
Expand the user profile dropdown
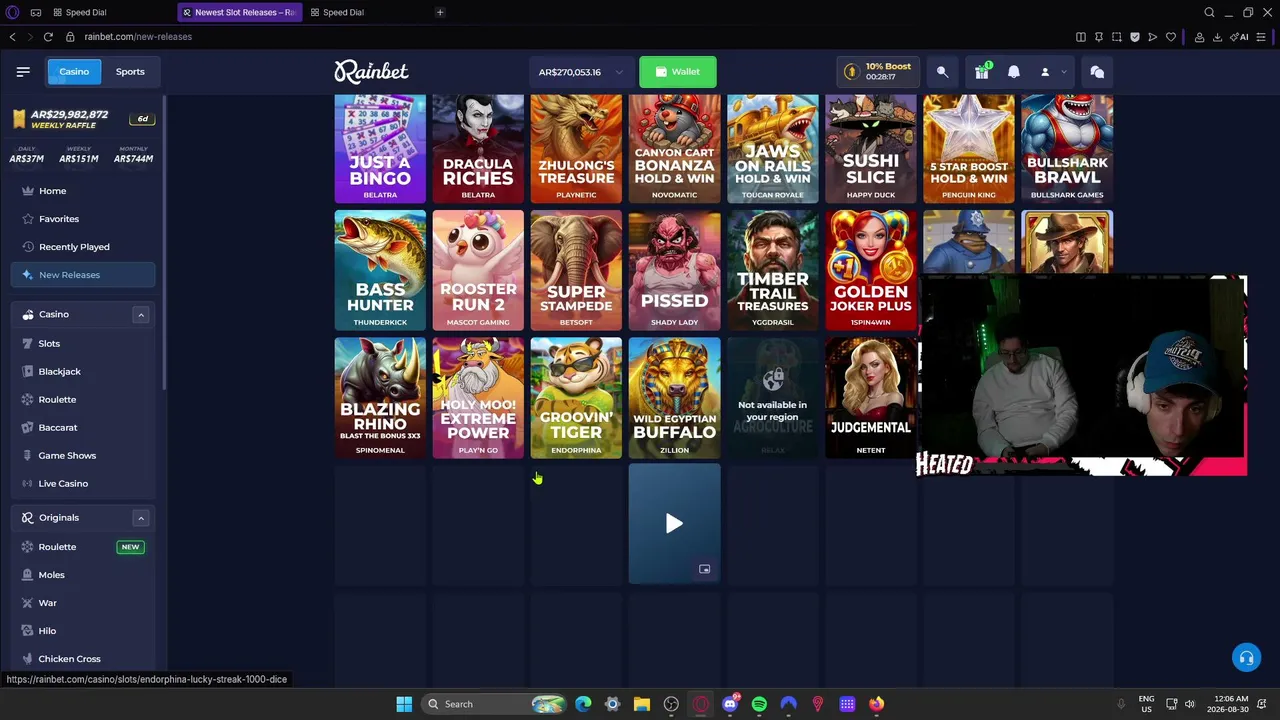pos(1053,72)
